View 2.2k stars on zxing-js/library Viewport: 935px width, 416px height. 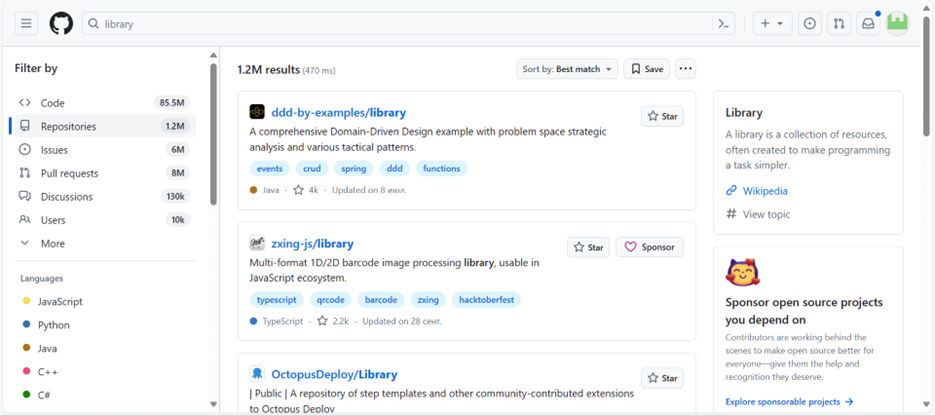(333, 321)
